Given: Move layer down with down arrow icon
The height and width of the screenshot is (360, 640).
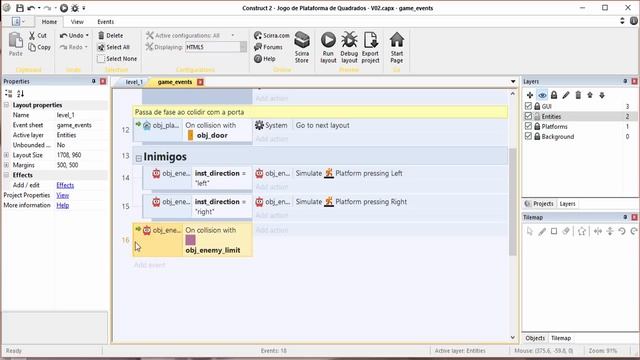Looking at the screenshot, I should (602, 95).
